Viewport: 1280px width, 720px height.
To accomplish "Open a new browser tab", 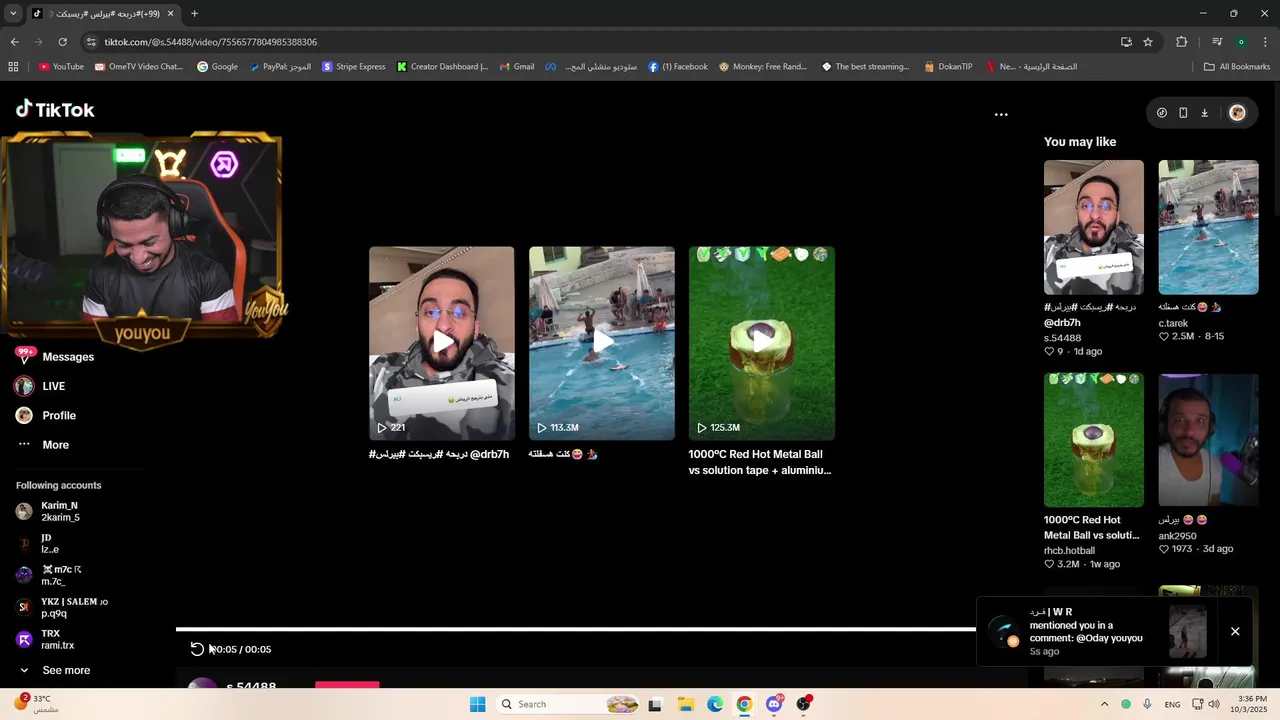I will 194,14.
